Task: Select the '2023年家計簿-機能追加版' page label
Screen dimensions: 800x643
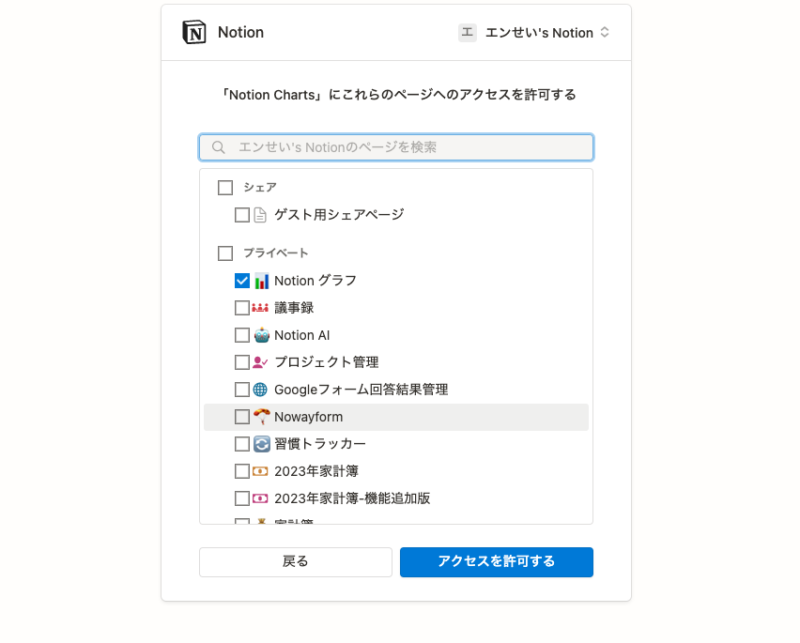Action: click(352, 499)
